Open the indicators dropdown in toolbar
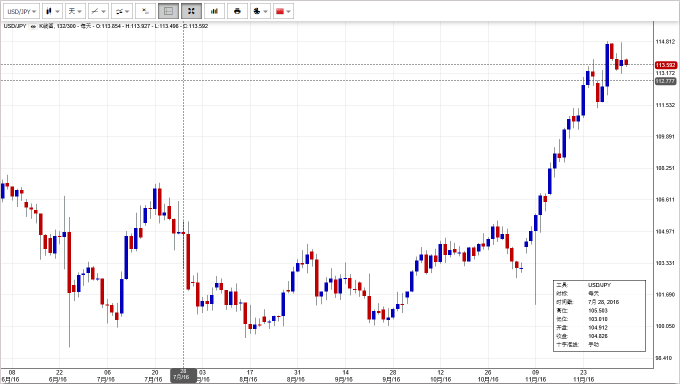This screenshot has height=384, width=680. (122, 11)
